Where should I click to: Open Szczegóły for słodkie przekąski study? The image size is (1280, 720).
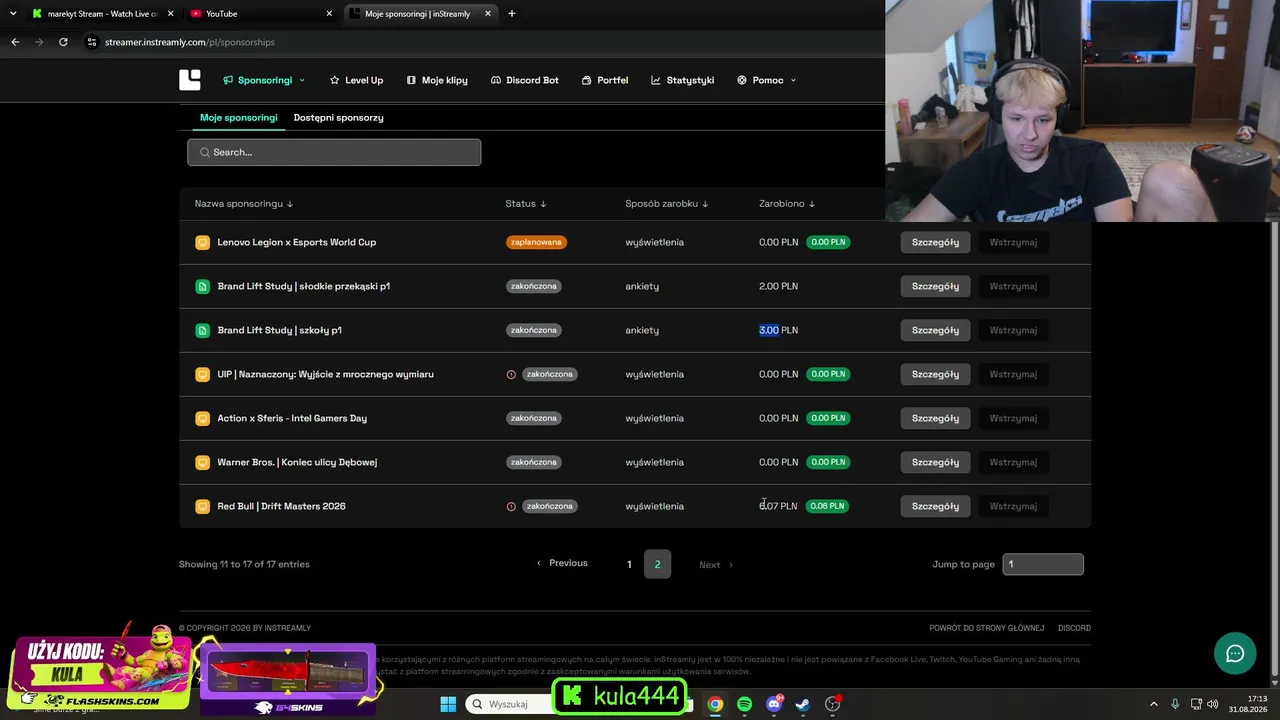pos(935,286)
